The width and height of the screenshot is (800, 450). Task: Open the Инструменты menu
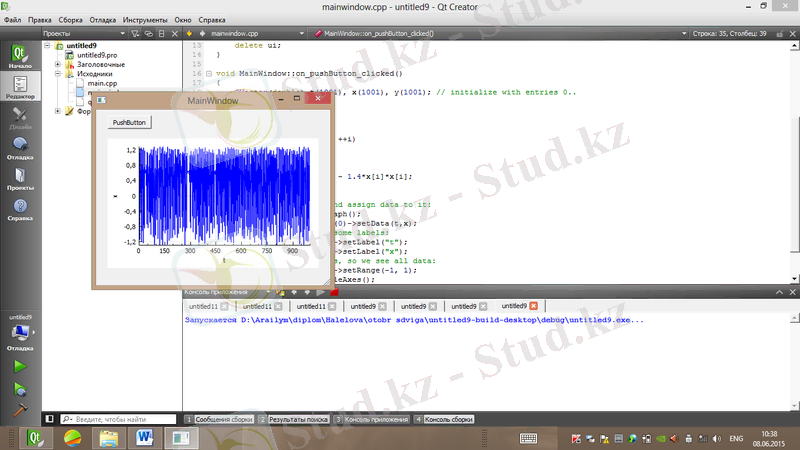pos(152,19)
